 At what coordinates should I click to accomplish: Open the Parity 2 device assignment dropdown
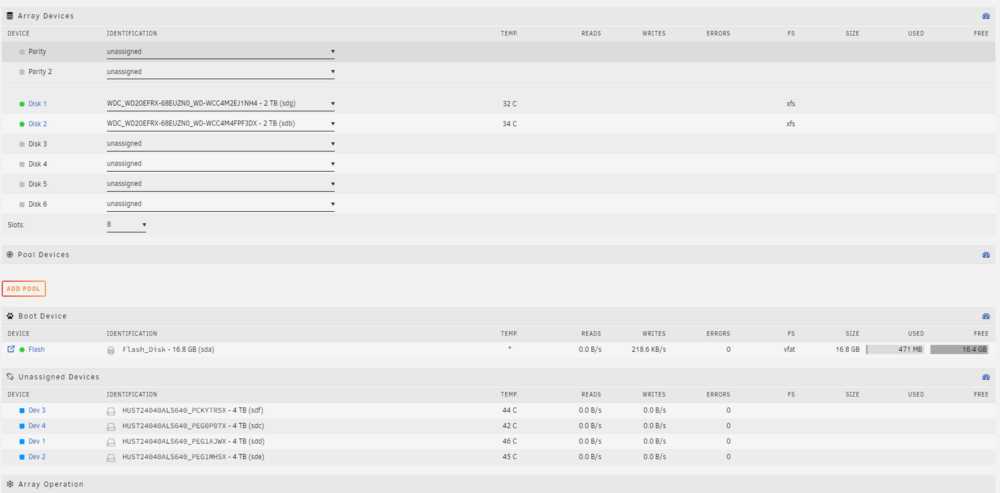pos(221,72)
